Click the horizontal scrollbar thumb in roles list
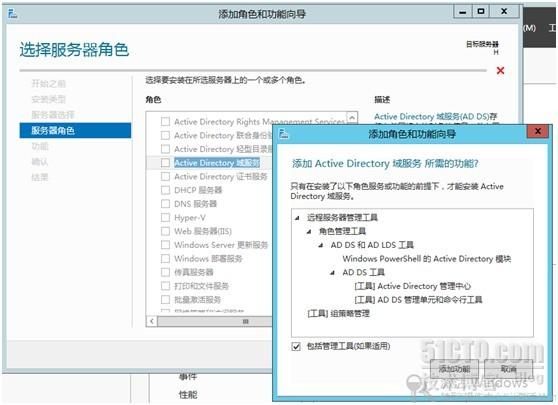Viewport: 558px width, 405px height. (x=214, y=321)
